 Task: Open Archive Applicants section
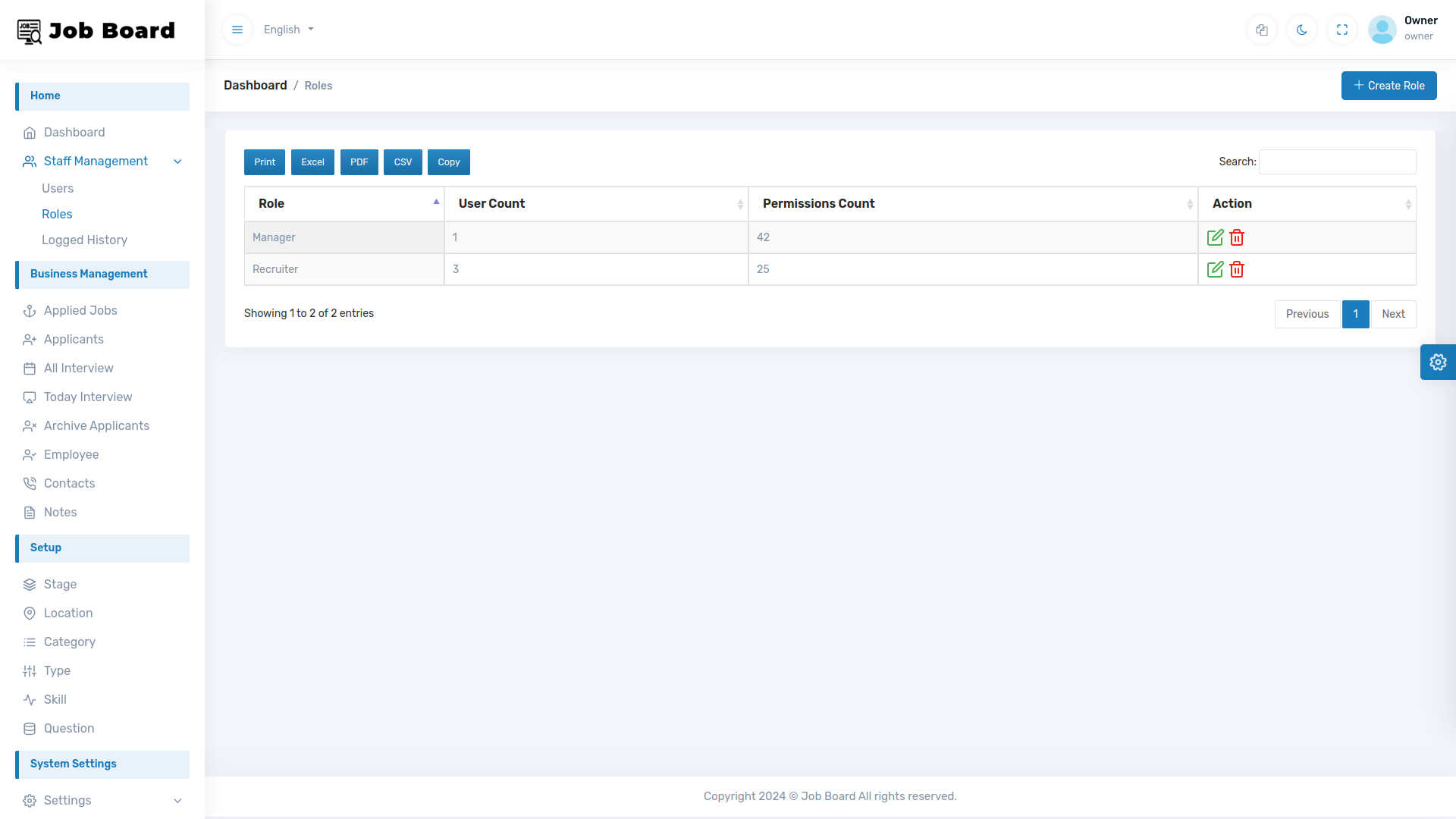click(x=96, y=425)
